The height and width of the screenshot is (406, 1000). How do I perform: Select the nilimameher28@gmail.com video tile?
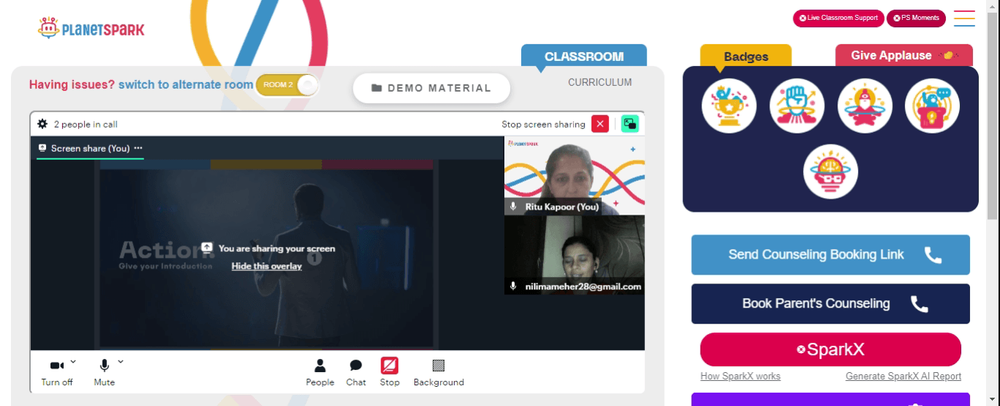574,255
